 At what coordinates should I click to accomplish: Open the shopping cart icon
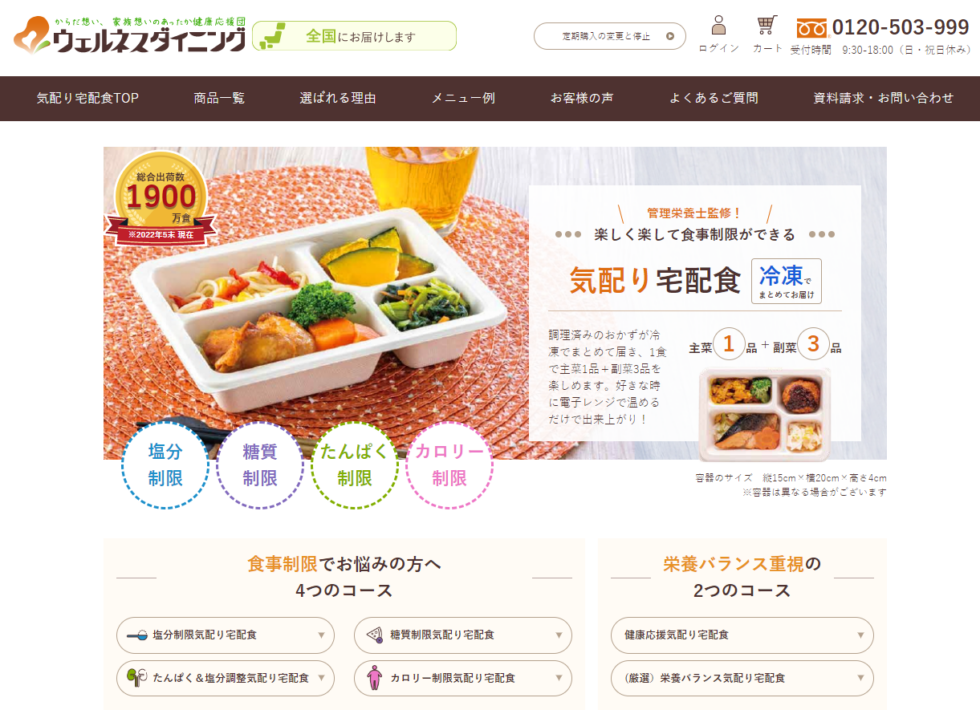767,26
